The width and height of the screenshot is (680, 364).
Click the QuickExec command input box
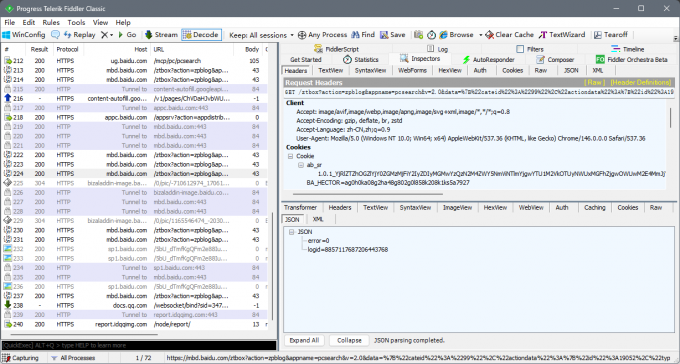pos(139,345)
